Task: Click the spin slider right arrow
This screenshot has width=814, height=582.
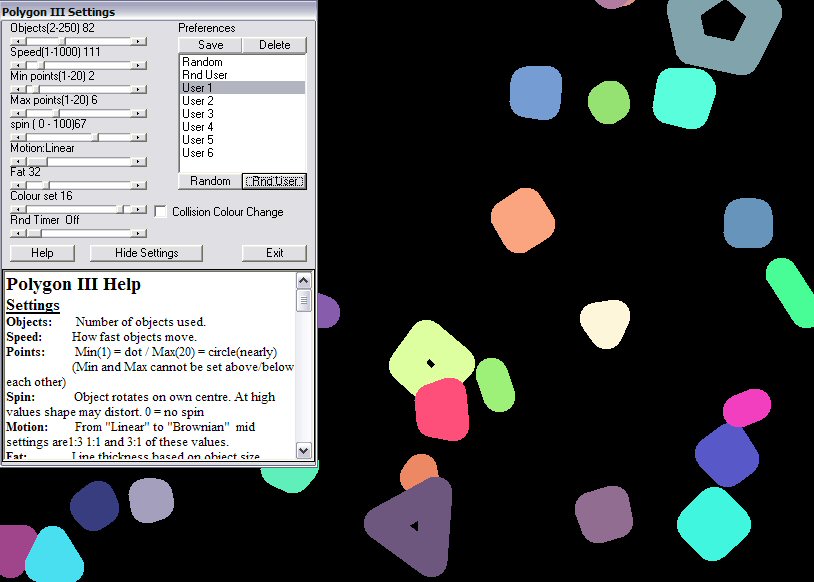Action: click(139, 137)
